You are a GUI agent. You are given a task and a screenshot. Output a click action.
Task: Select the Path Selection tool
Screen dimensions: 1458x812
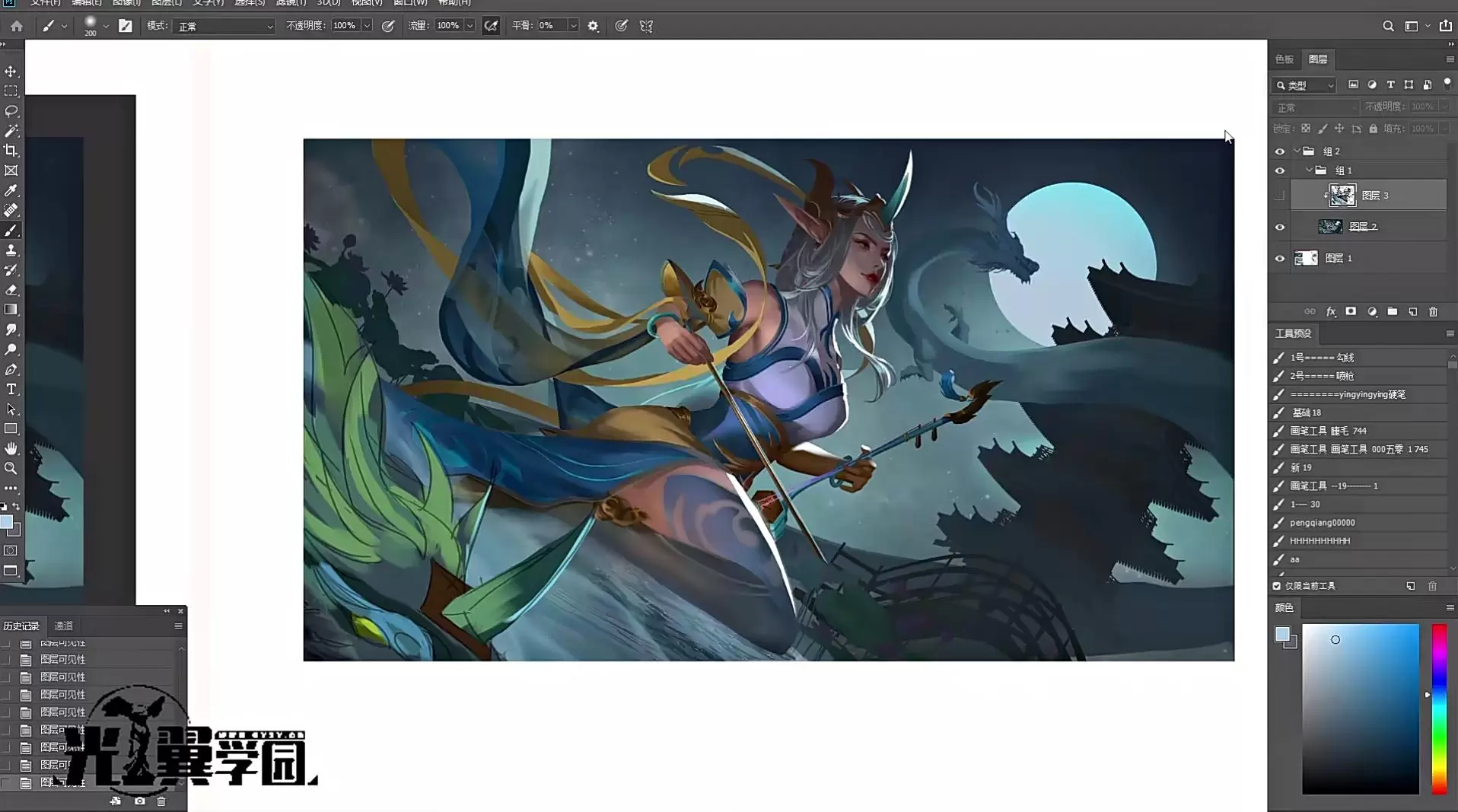(x=11, y=409)
